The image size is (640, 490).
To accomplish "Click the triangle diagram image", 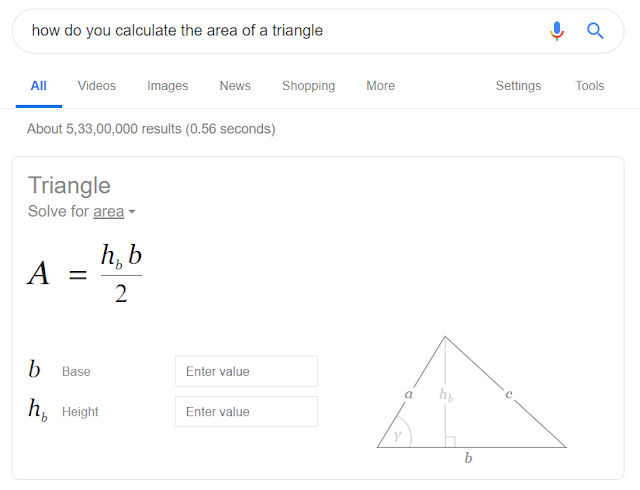I will pos(471,399).
